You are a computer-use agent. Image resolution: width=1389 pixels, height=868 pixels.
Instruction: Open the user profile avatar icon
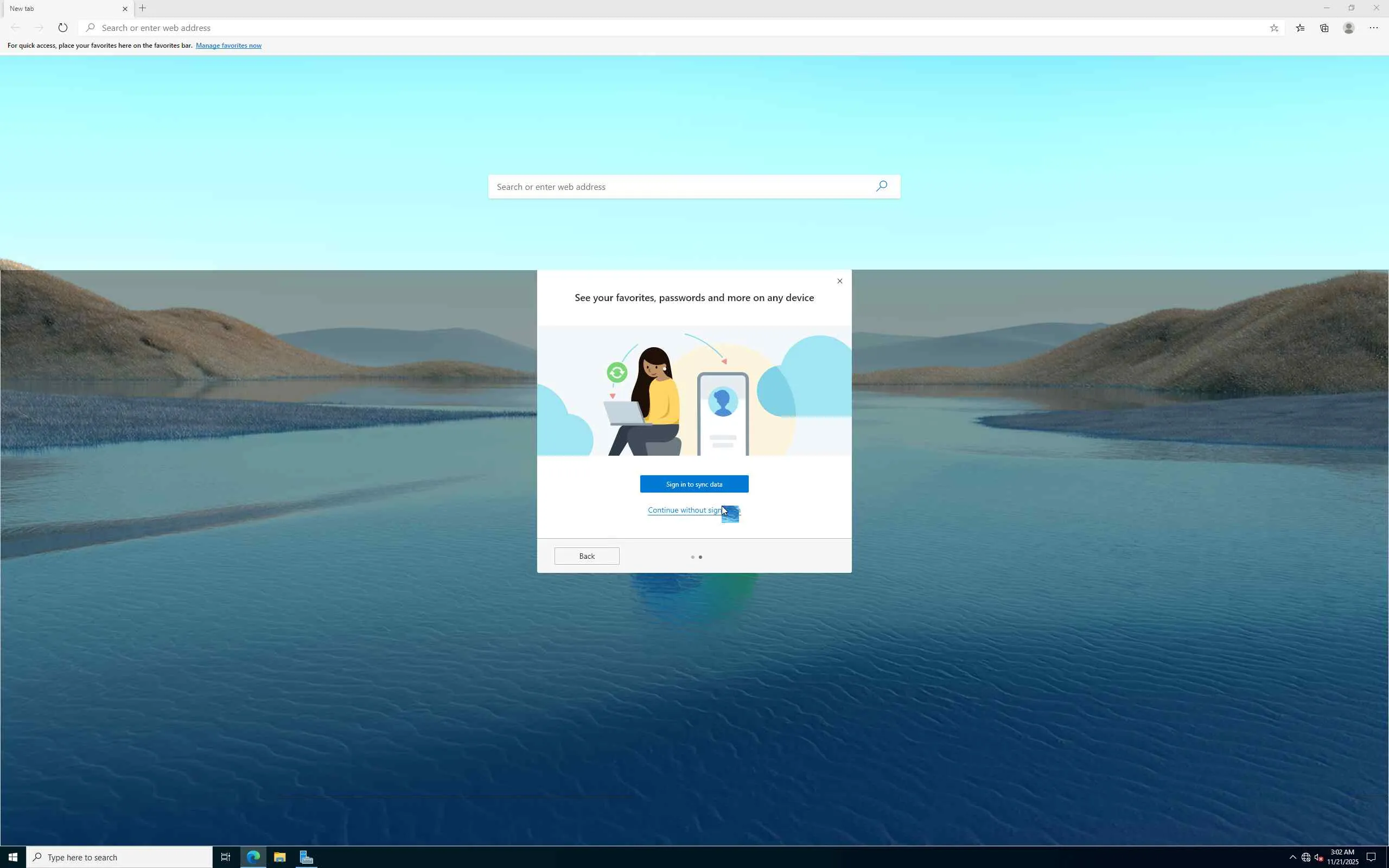(x=1349, y=28)
